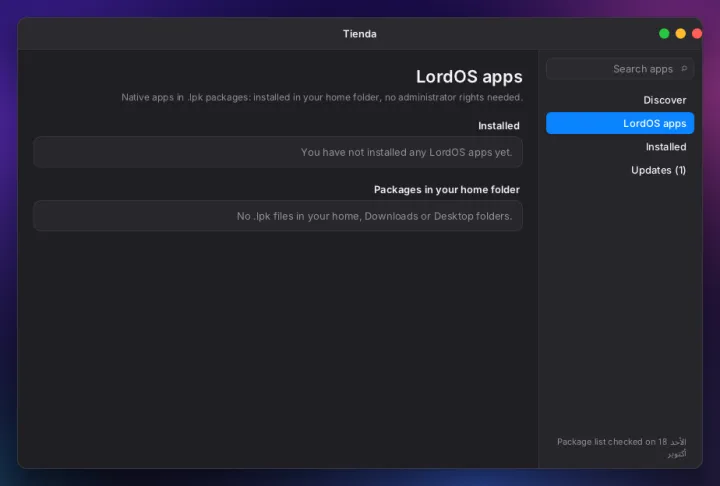Select 'No .lpk files in your home' row
This screenshot has width=720, height=486.
pyautogui.click(x=278, y=216)
